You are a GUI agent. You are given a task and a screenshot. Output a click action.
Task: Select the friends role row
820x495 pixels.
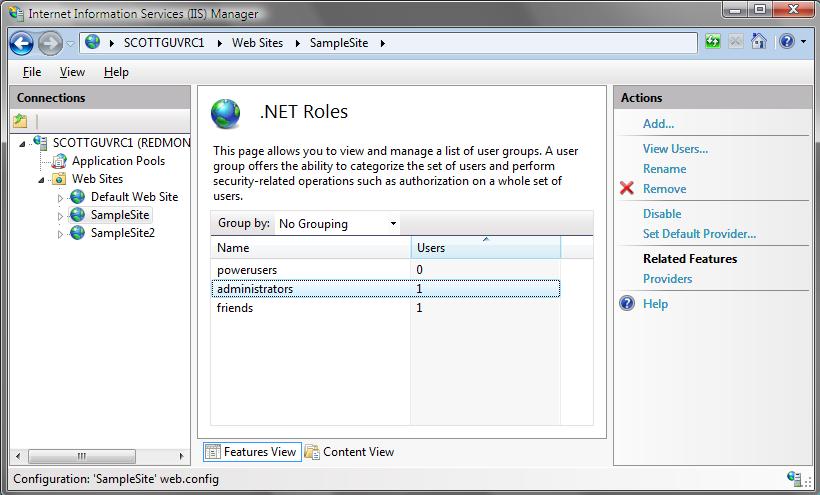385,308
